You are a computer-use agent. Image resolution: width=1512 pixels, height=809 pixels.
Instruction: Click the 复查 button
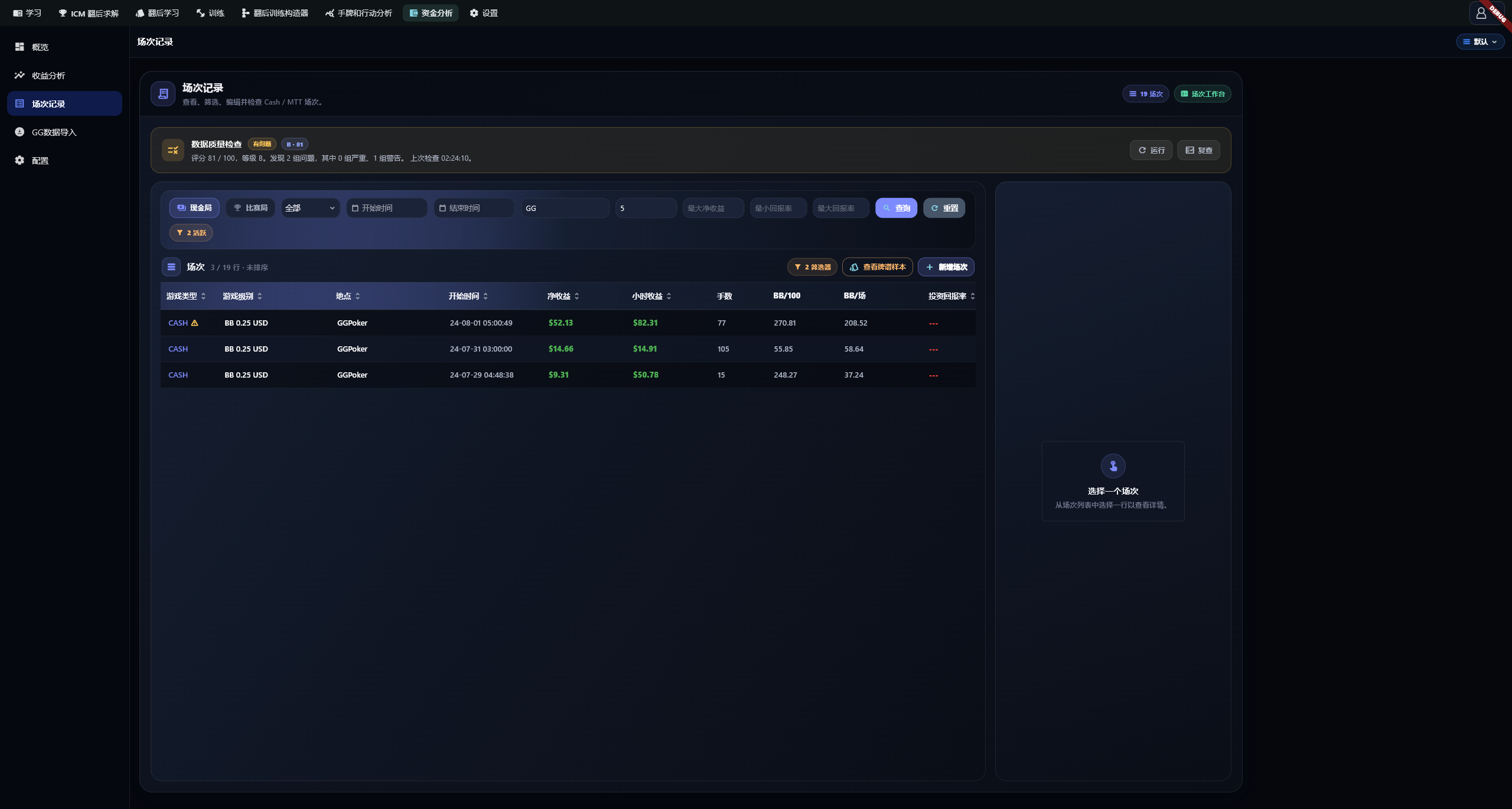(1198, 150)
